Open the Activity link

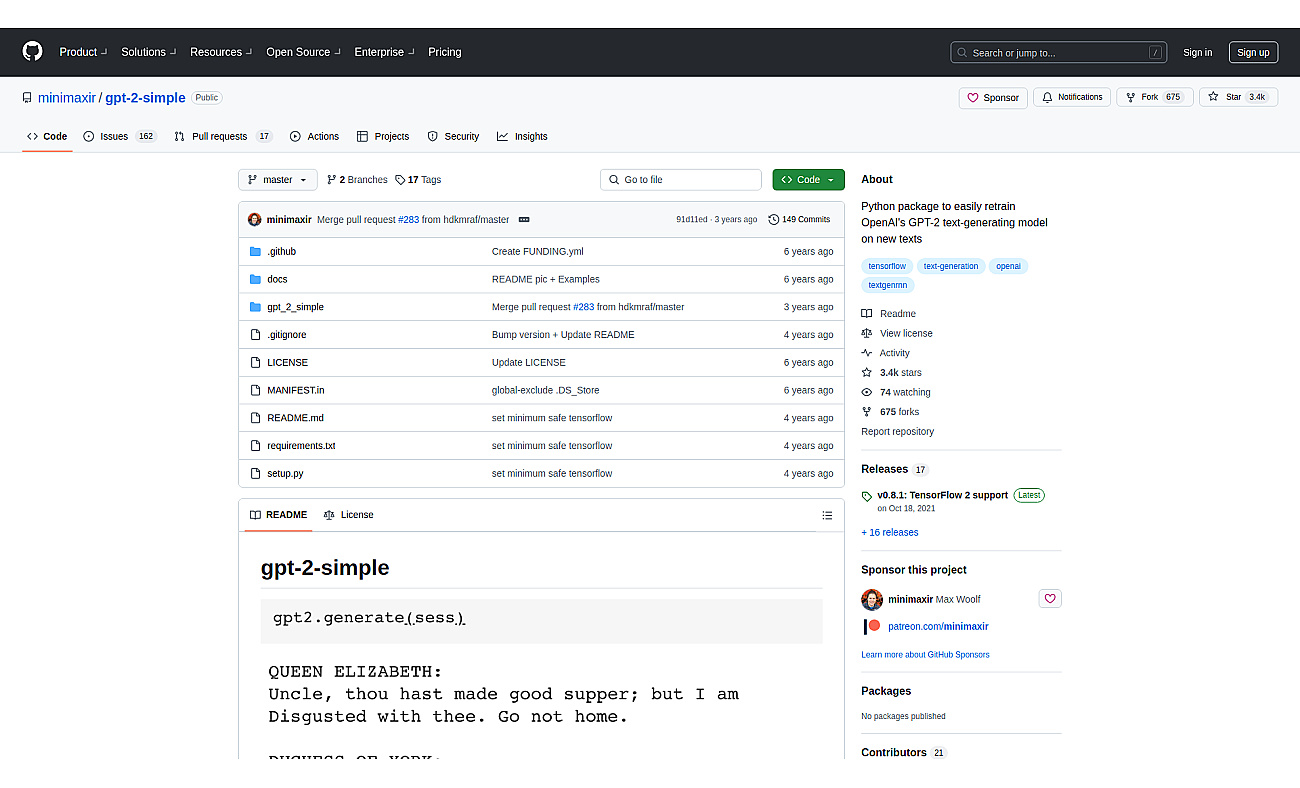(886, 353)
